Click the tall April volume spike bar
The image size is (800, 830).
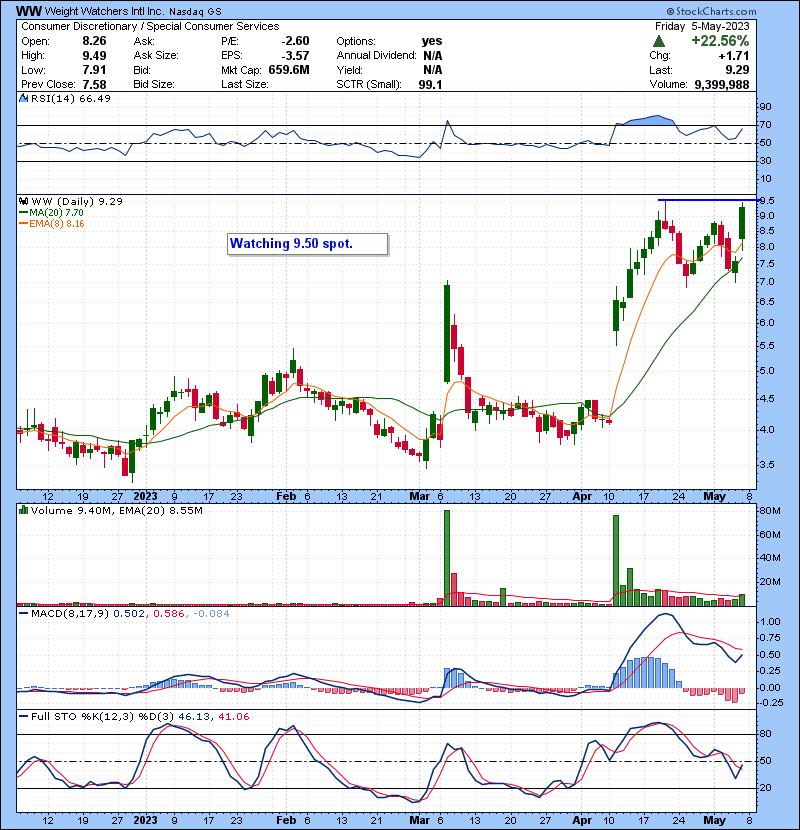[x=616, y=560]
